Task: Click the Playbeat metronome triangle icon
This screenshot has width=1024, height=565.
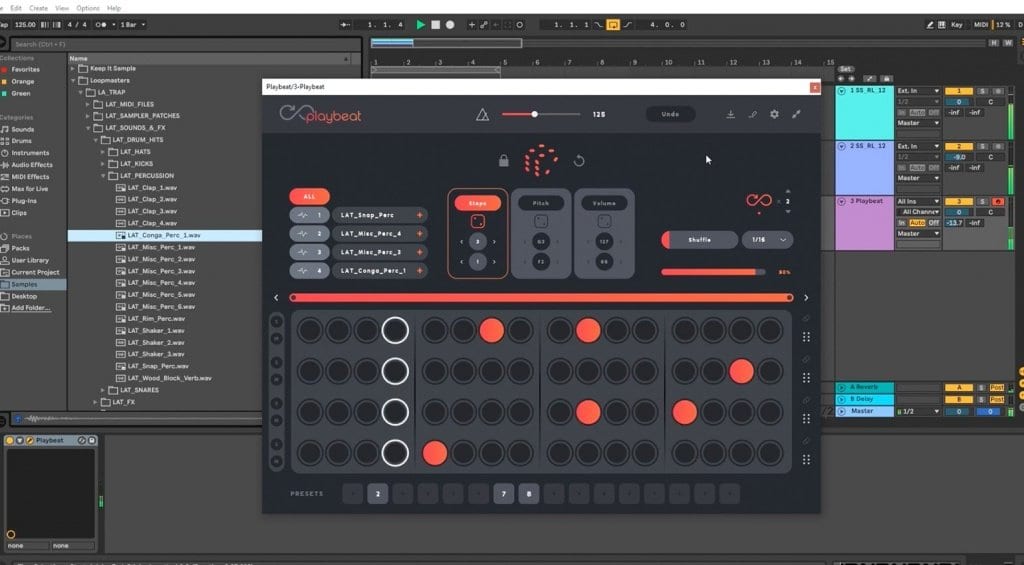Action: (482, 115)
